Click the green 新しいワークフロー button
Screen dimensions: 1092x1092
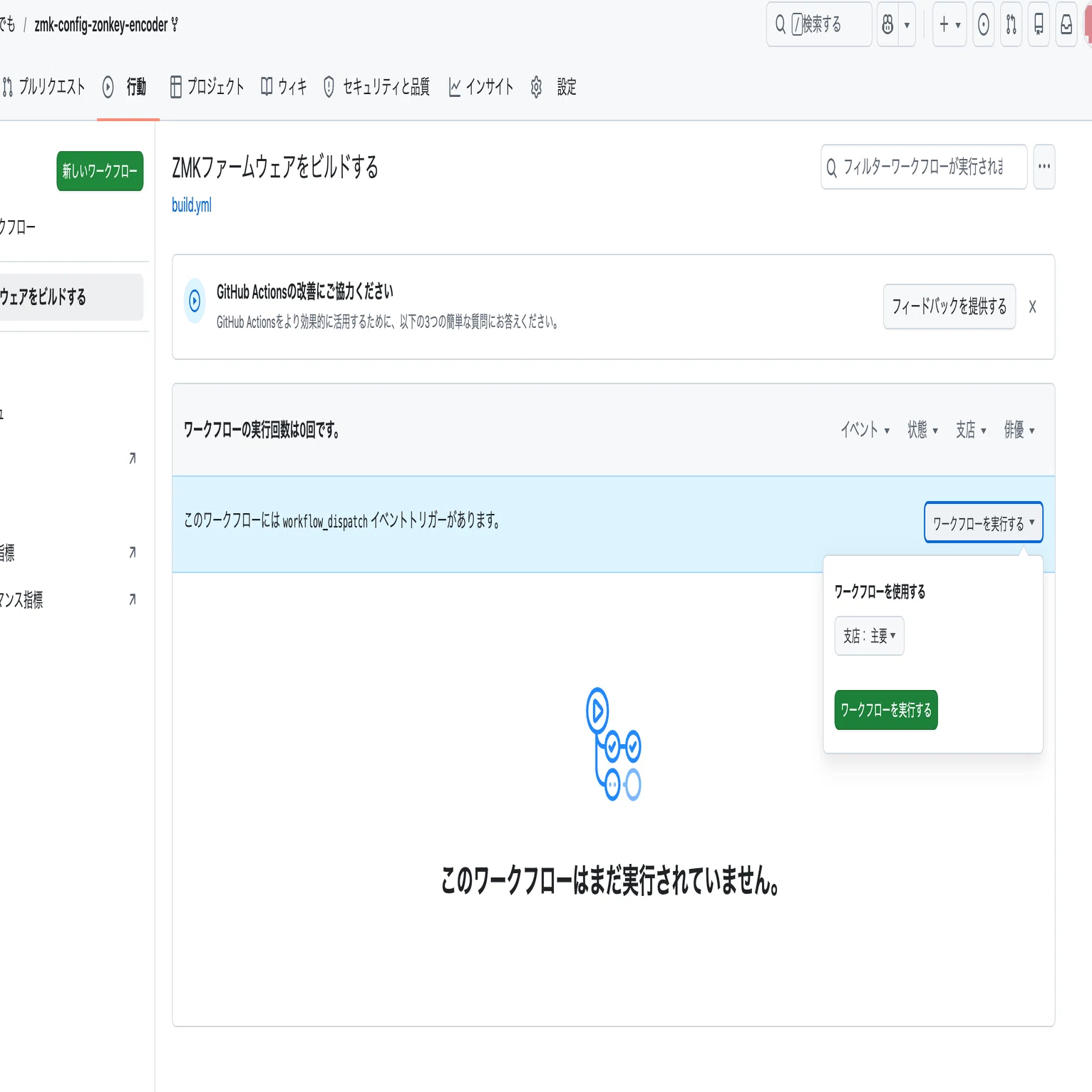point(100,171)
